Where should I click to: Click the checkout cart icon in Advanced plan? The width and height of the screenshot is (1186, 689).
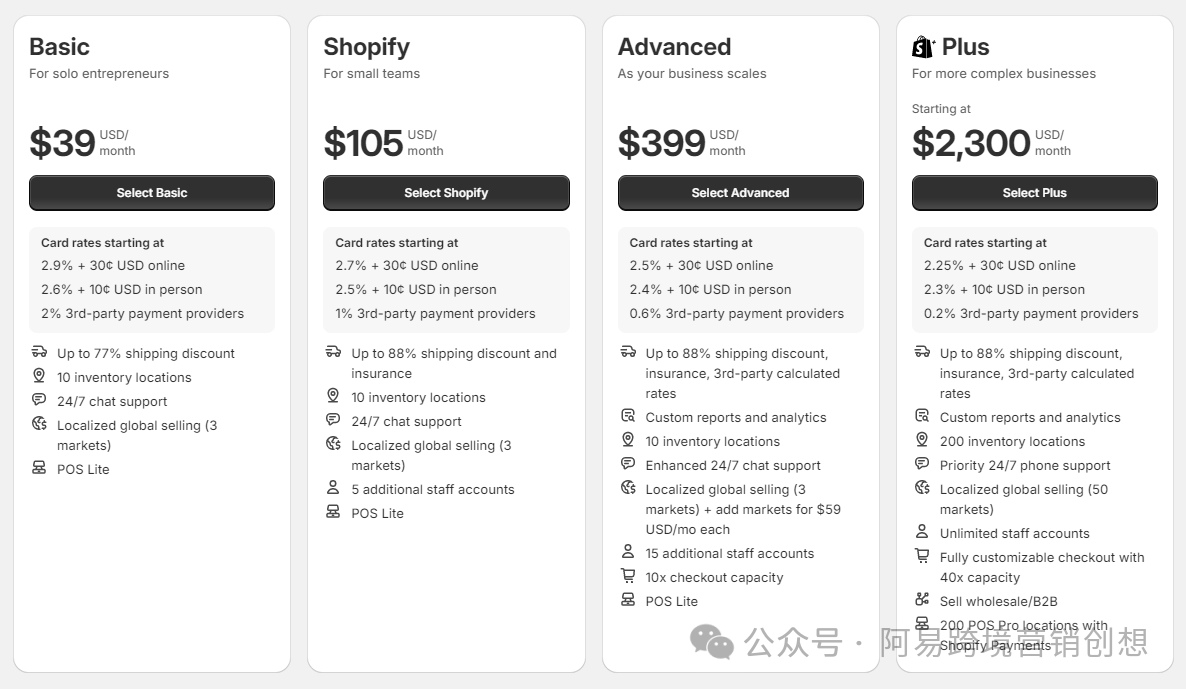click(x=628, y=576)
